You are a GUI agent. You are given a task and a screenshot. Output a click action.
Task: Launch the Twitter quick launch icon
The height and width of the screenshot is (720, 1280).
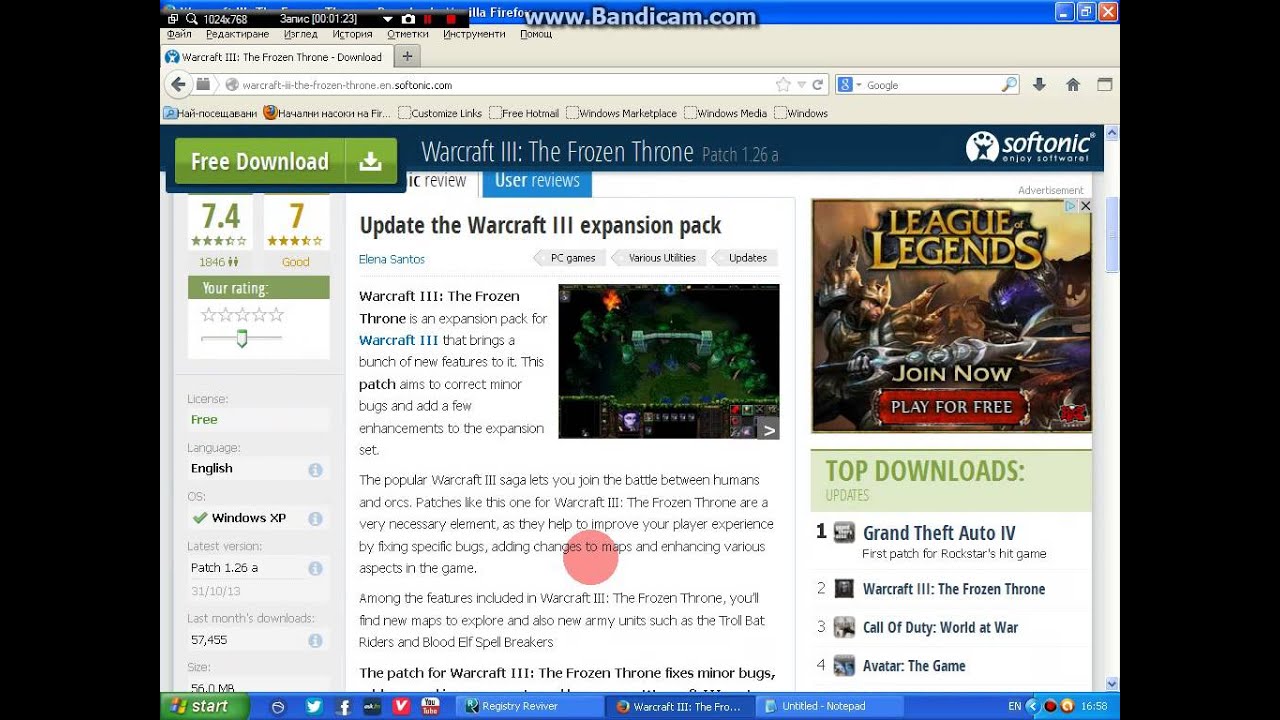[x=313, y=706]
